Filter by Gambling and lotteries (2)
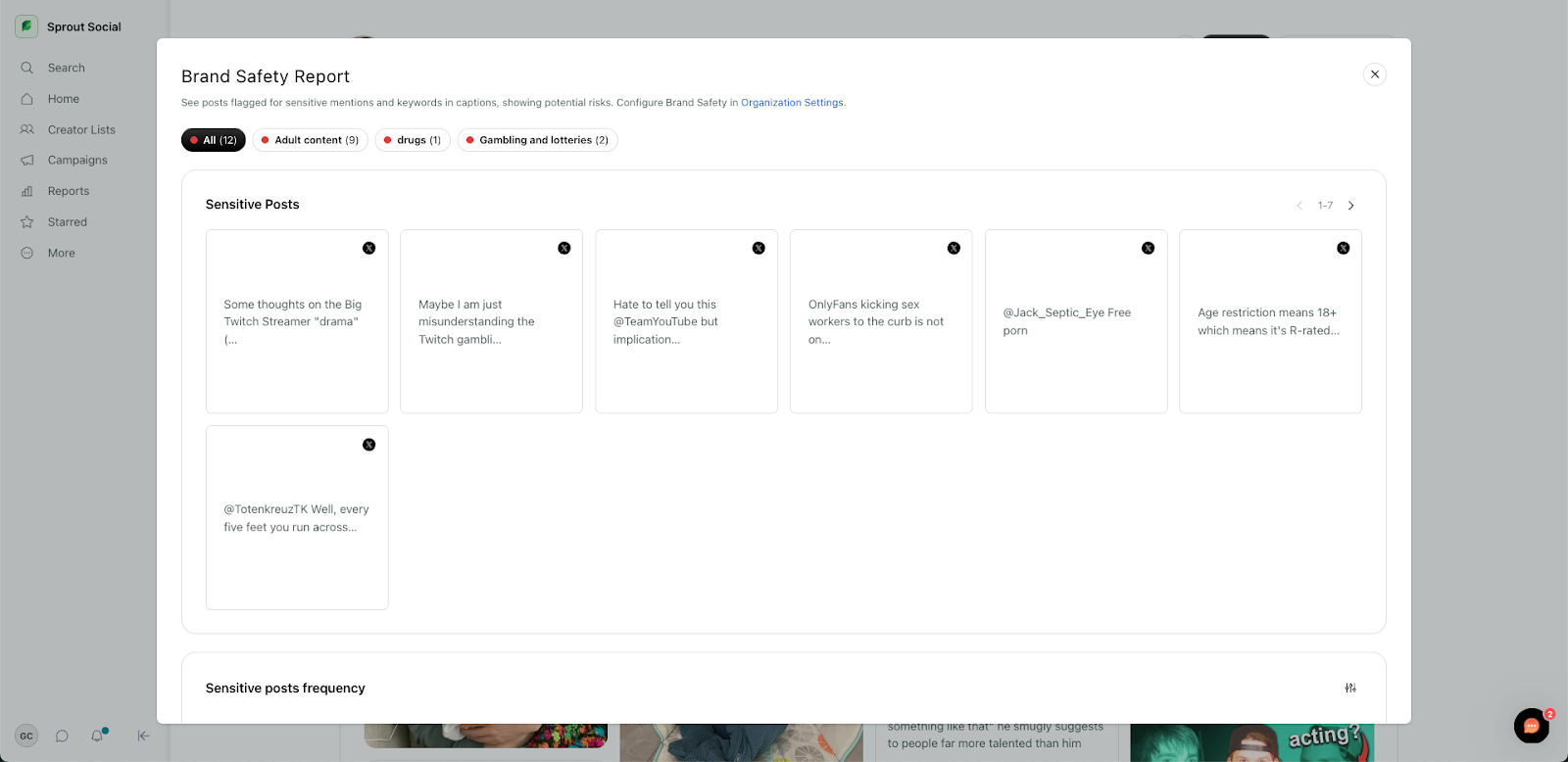 coord(538,140)
